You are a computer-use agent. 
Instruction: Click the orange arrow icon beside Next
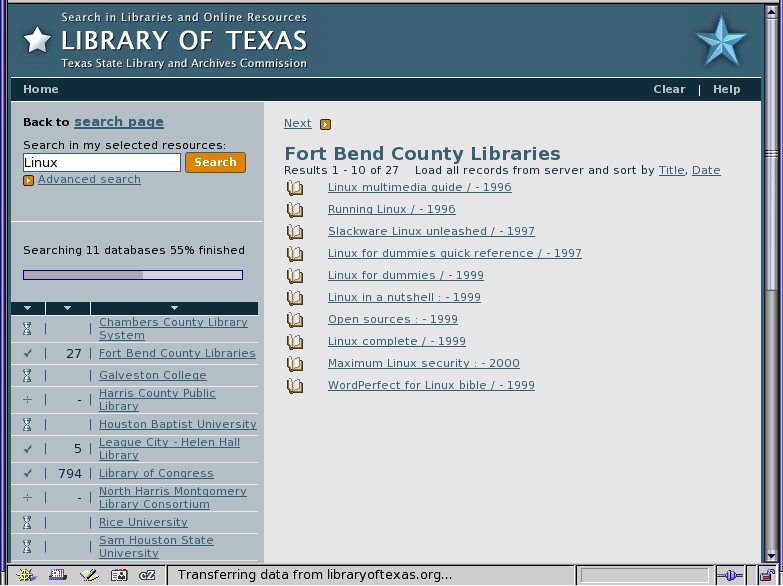coord(325,124)
